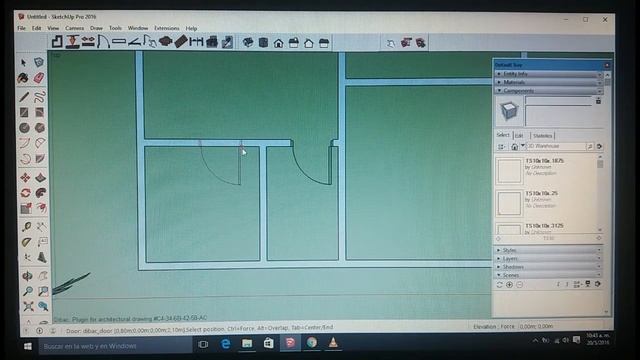Choose the Follow Me tool
The image size is (640, 360).
pos(41,193)
